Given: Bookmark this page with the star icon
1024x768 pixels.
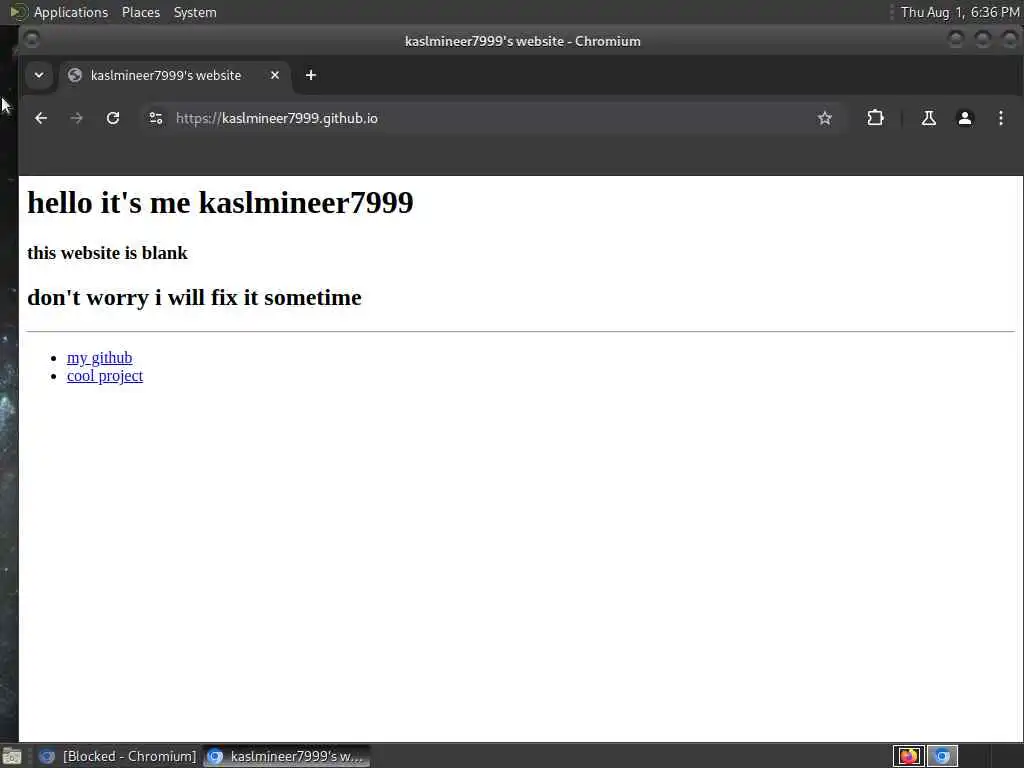Looking at the screenshot, I should coord(825,118).
